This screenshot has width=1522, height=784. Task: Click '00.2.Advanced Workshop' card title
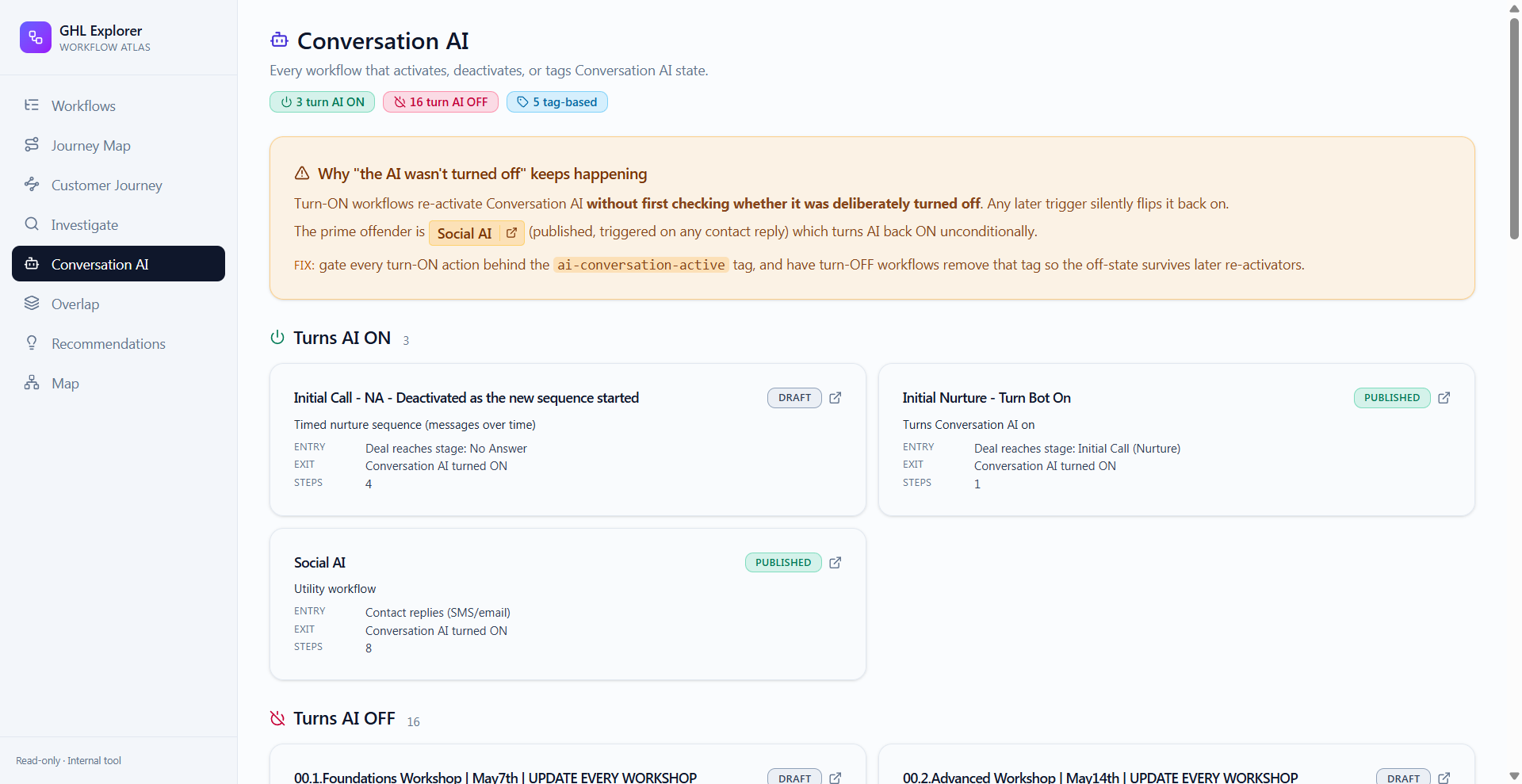(1100, 778)
